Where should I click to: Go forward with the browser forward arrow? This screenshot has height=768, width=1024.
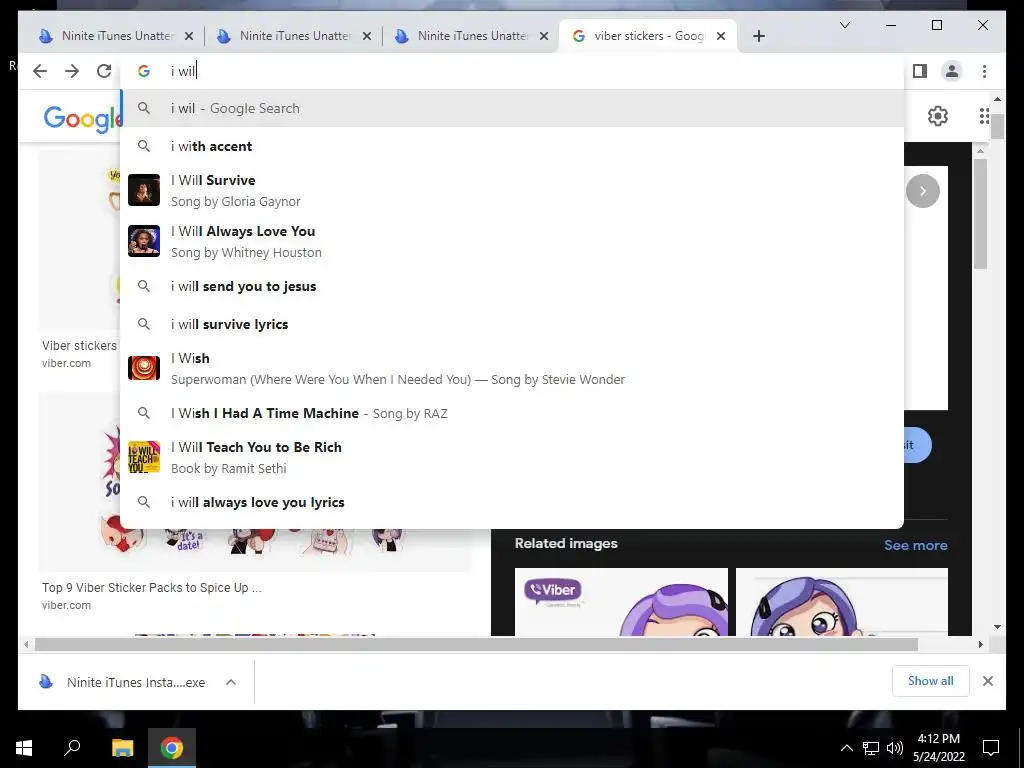(x=72, y=71)
